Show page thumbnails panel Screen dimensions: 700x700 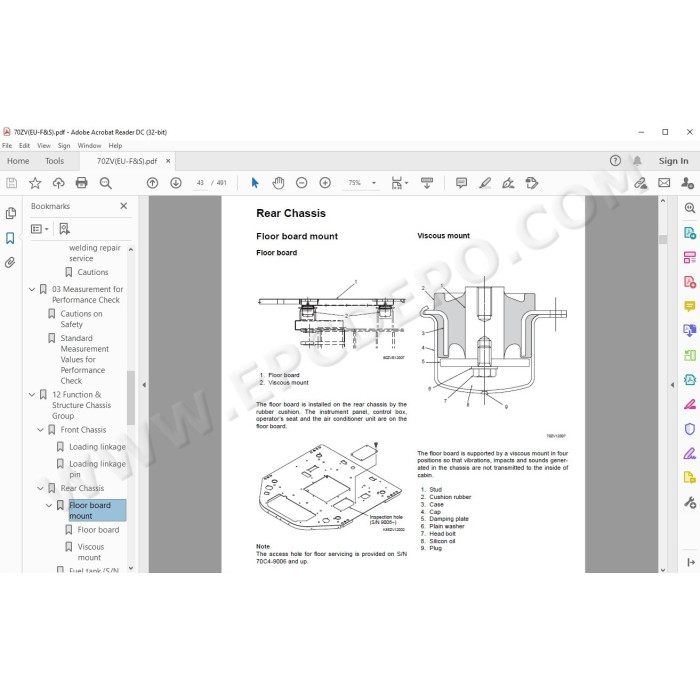point(11,213)
